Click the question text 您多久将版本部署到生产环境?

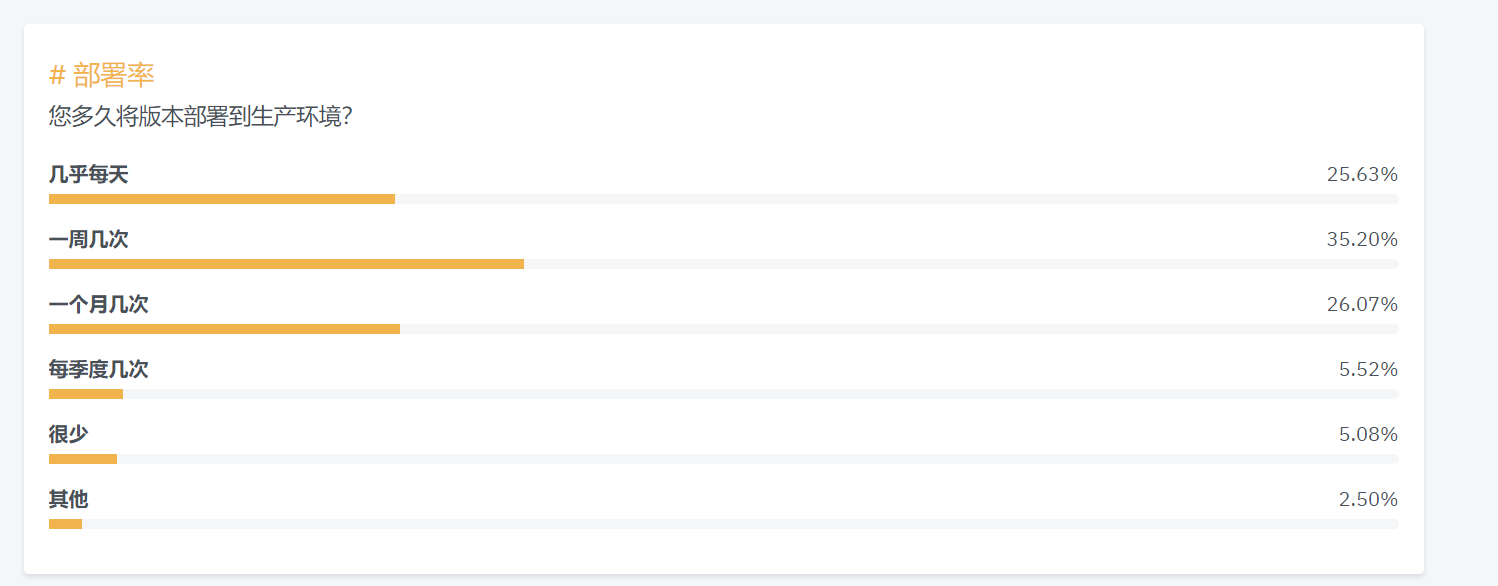[x=200, y=116]
